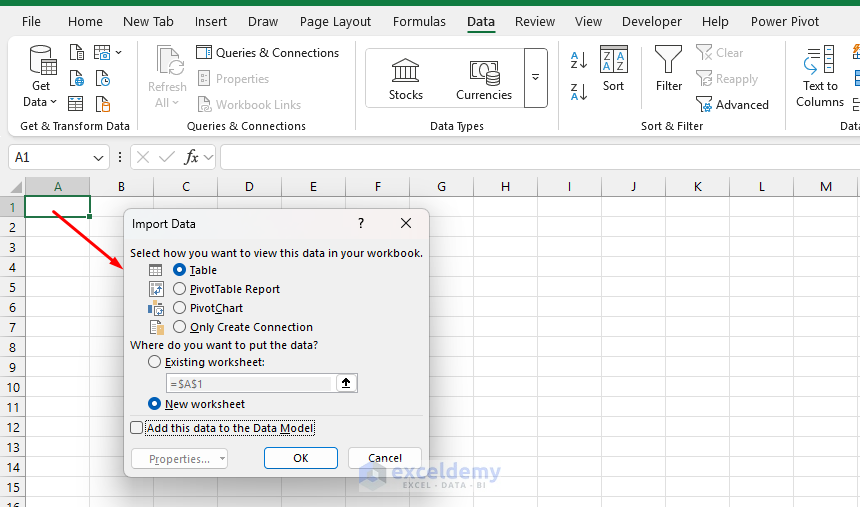Image resolution: width=860 pixels, height=507 pixels.
Task: Select the Table radio option
Action: [179, 269]
